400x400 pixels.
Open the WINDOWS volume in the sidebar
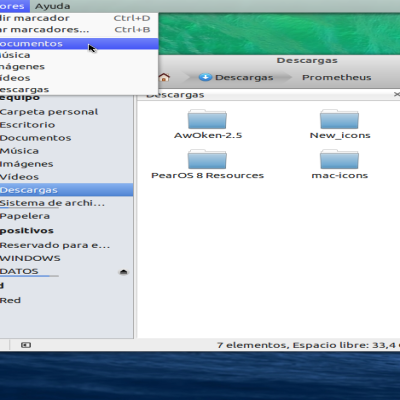pyautogui.click(x=67, y=258)
